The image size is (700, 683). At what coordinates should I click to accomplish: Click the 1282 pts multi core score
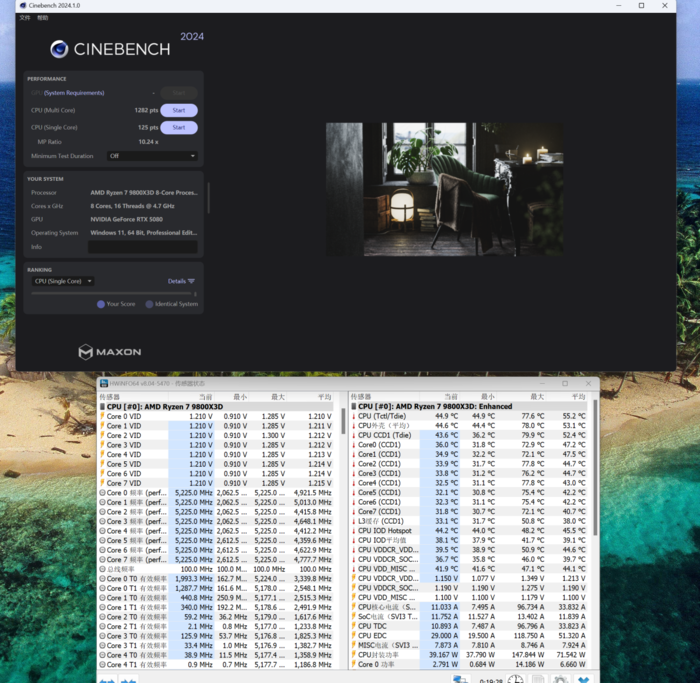pyautogui.click(x=146, y=110)
